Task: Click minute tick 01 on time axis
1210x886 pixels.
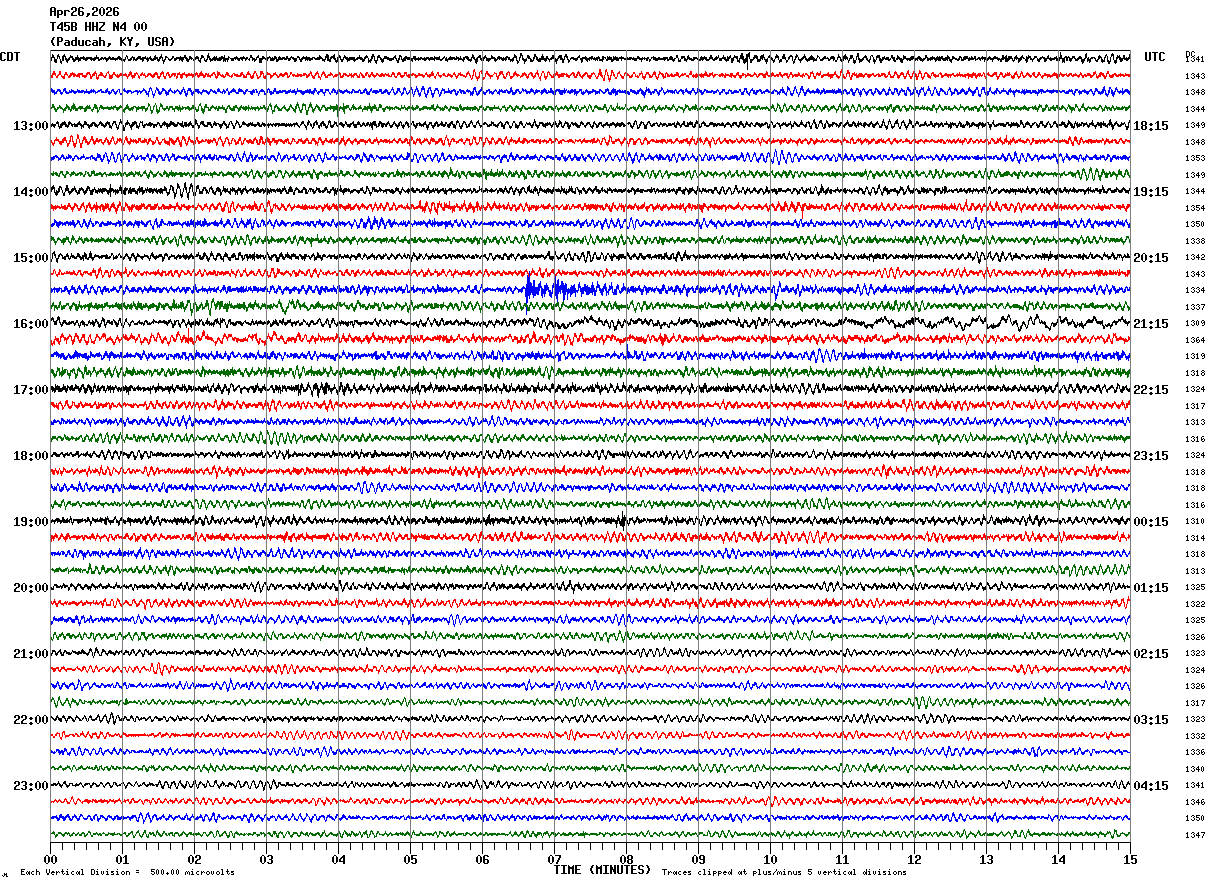Action: tap(122, 859)
